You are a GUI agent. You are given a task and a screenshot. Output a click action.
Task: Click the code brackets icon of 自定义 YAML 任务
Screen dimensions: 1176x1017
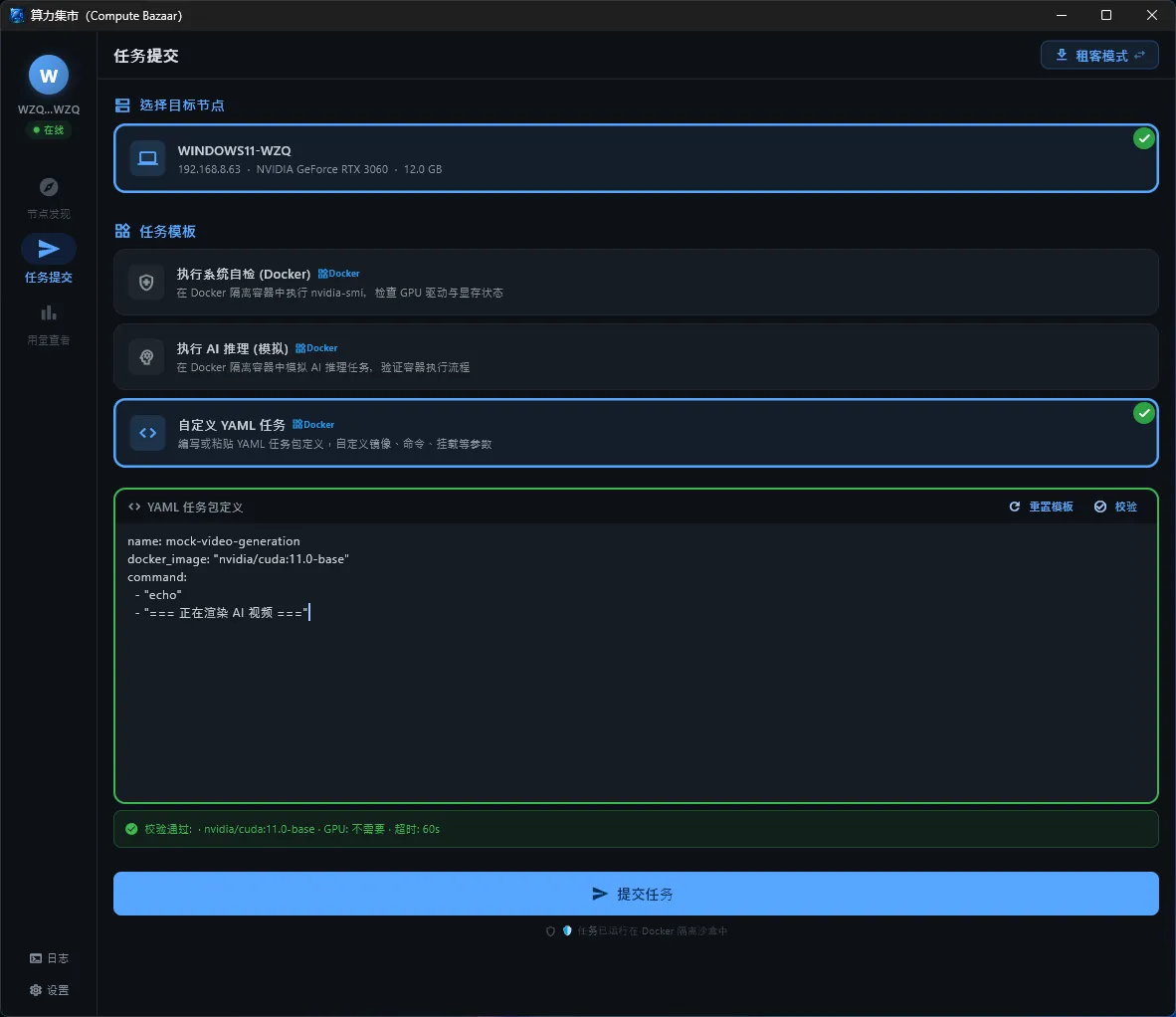148,433
